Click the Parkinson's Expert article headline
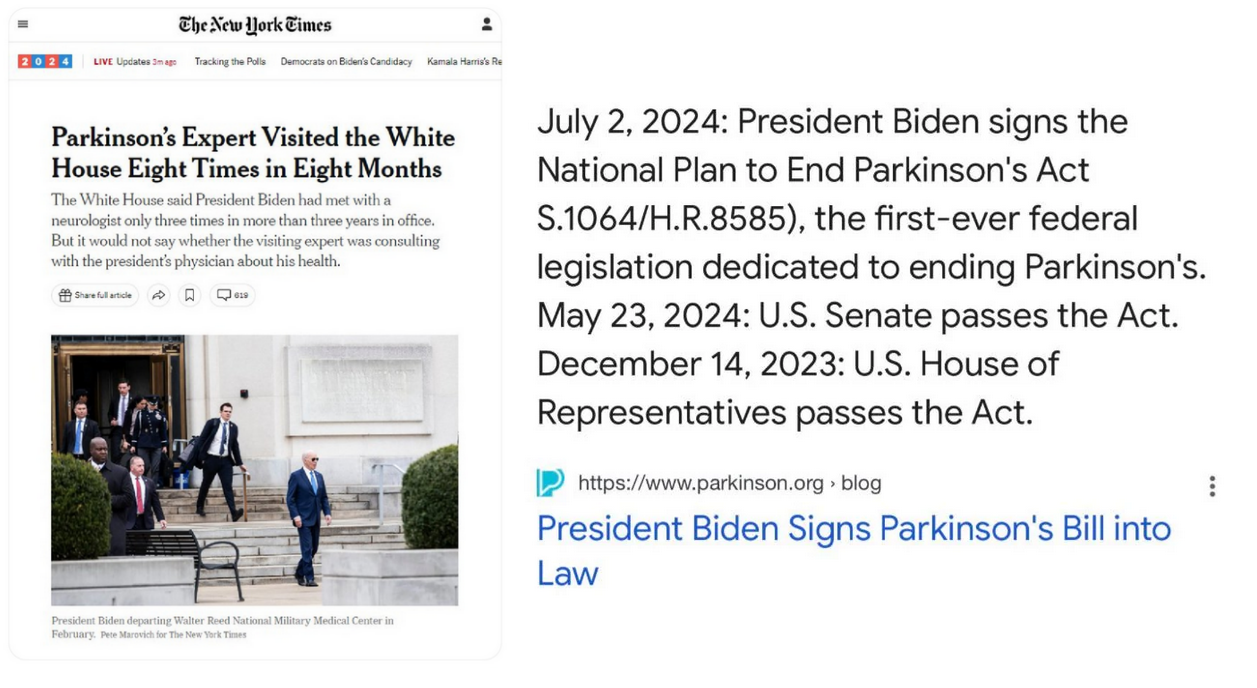Viewport: 1257px width, 688px height. (253, 152)
